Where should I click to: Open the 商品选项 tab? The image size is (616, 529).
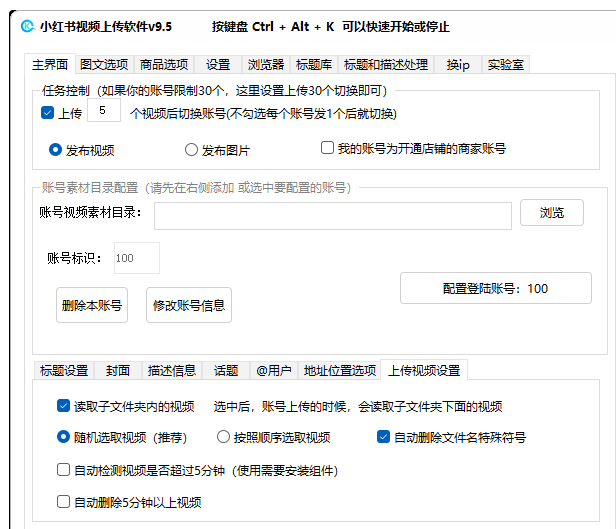(164, 64)
